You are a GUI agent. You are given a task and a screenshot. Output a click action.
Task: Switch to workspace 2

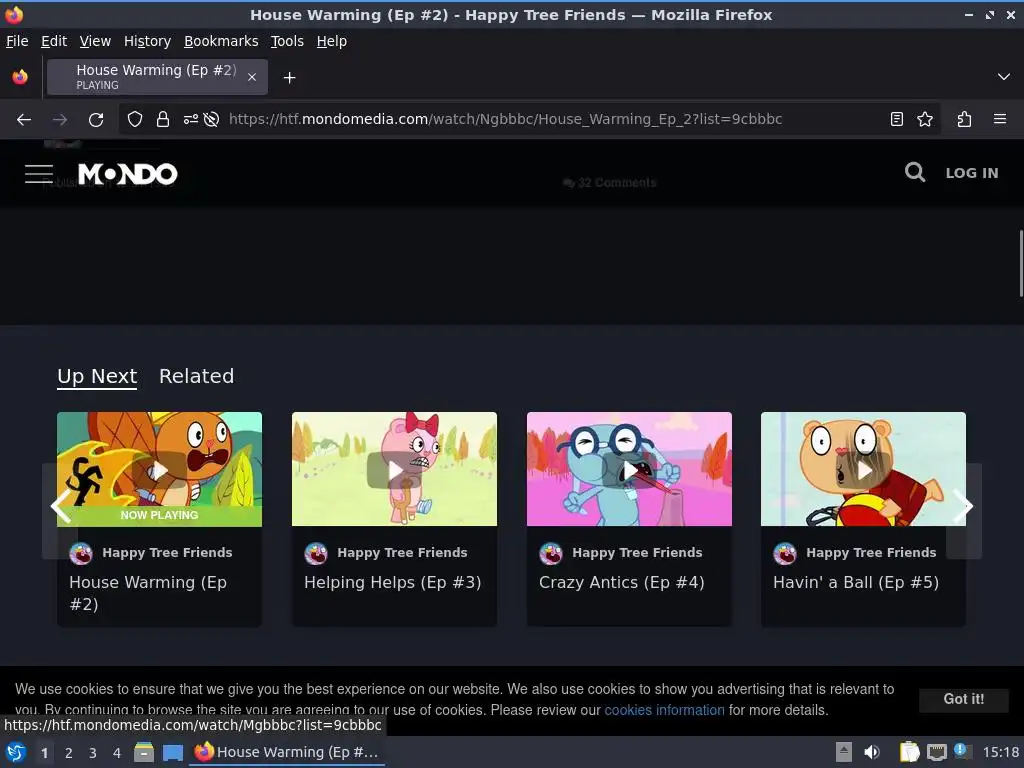pos(69,753)
